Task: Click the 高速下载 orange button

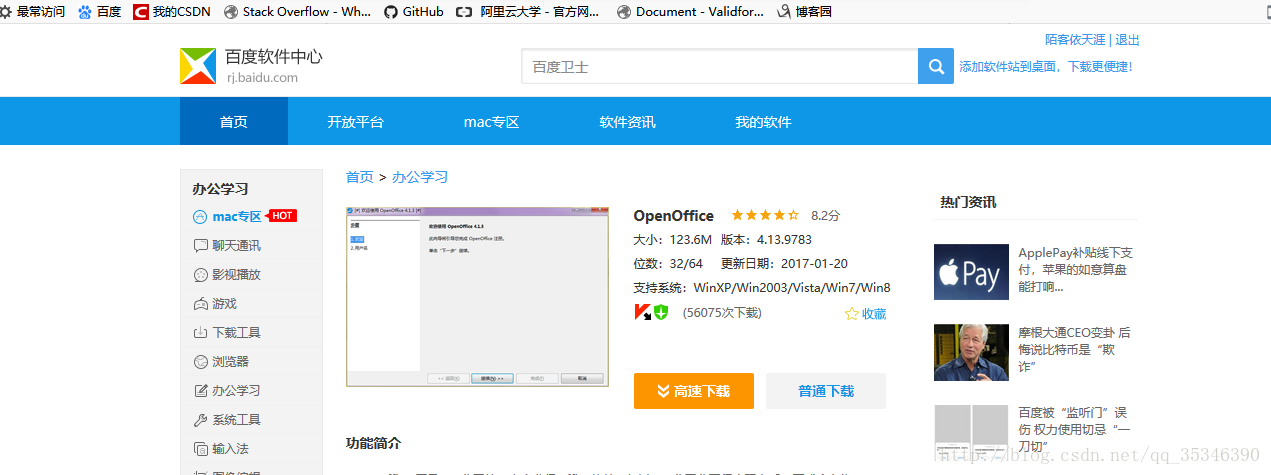Action: [694, 391]
